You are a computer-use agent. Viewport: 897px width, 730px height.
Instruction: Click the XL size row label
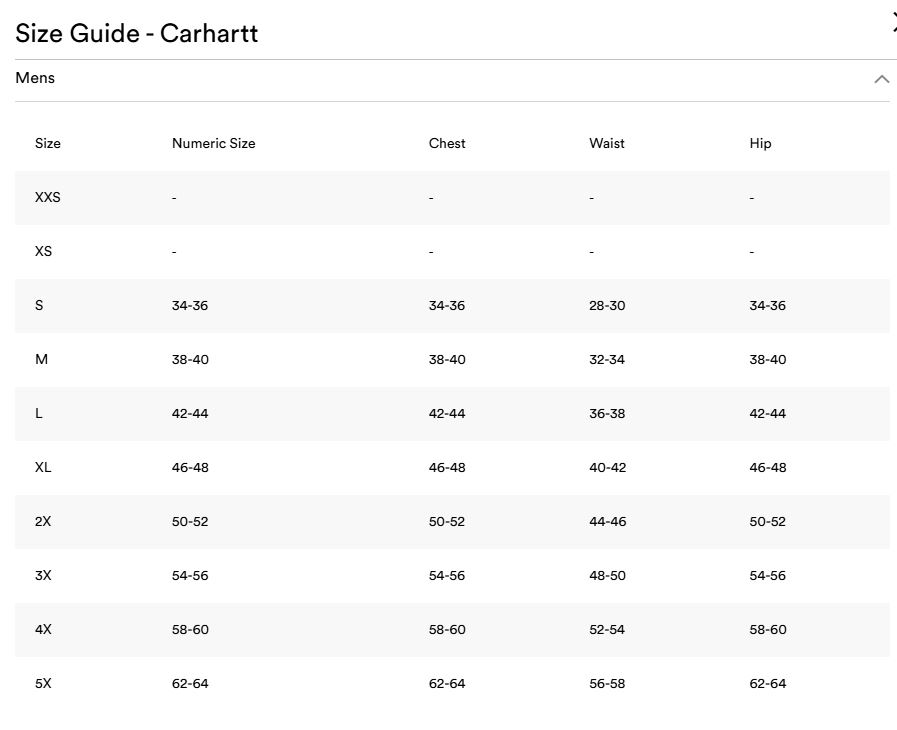tap(43, 467)
